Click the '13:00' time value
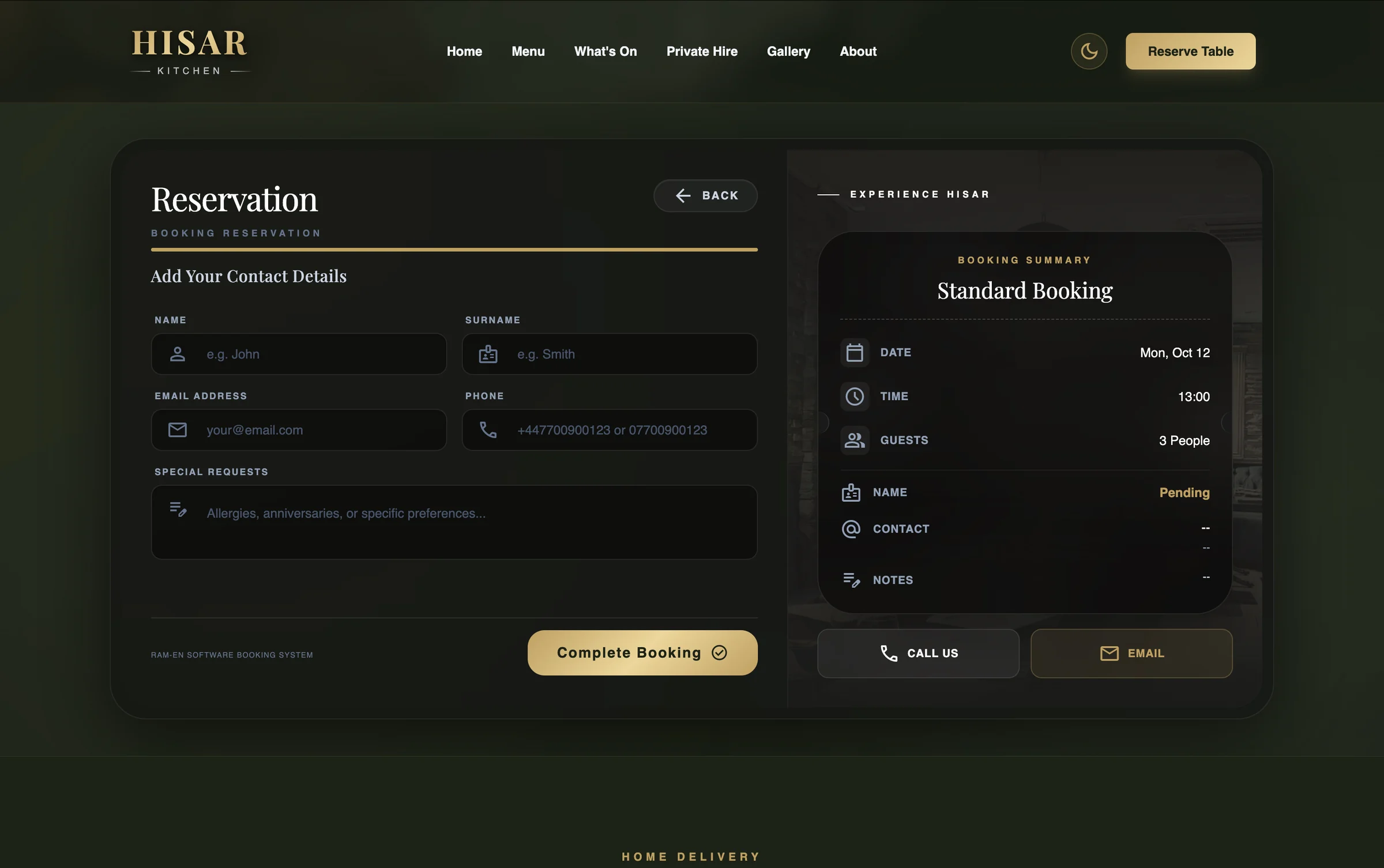 tap(1194, 397)
